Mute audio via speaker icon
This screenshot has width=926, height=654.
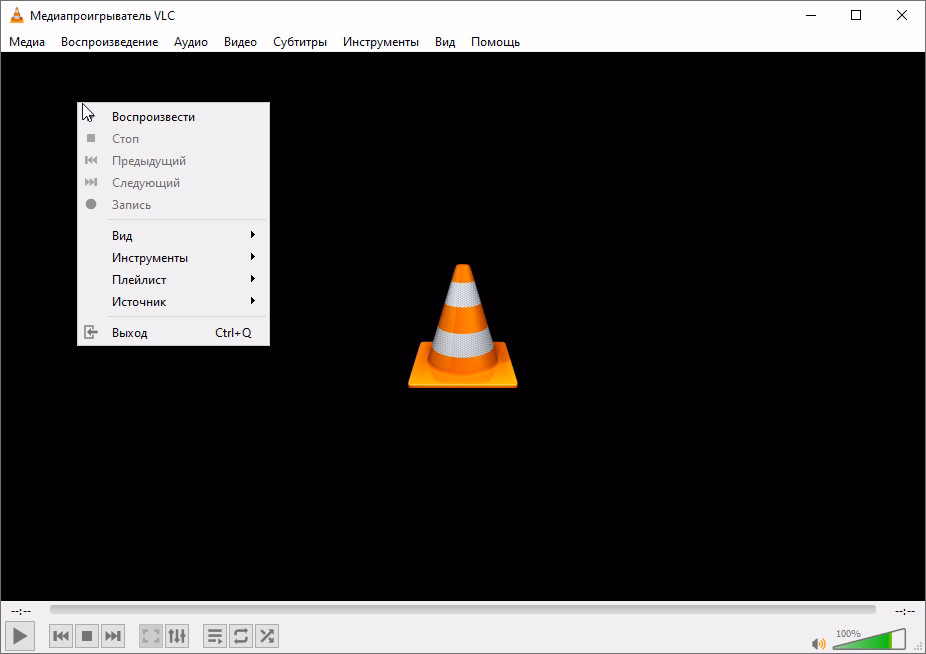click(x=818, y=643)
